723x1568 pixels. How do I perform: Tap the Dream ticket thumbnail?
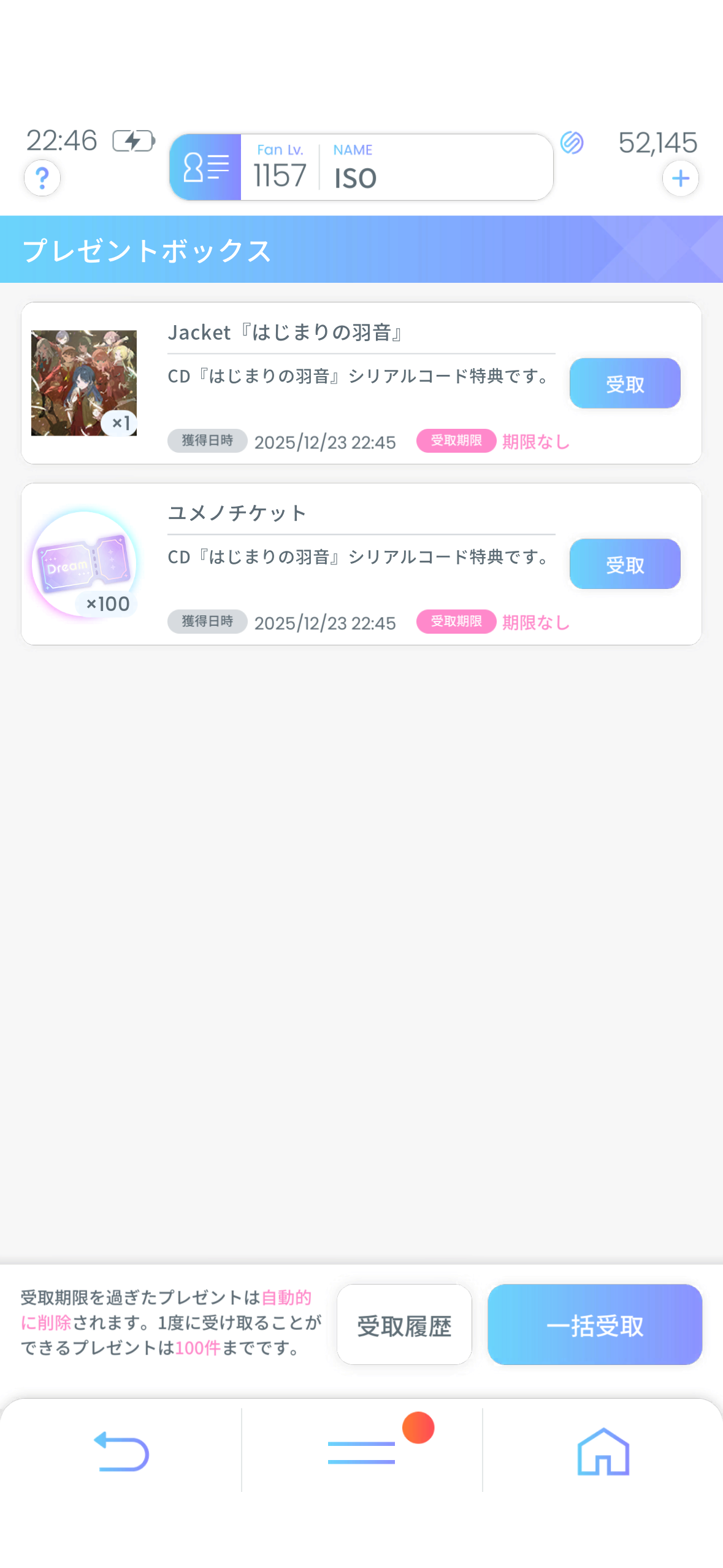point(84,564)
